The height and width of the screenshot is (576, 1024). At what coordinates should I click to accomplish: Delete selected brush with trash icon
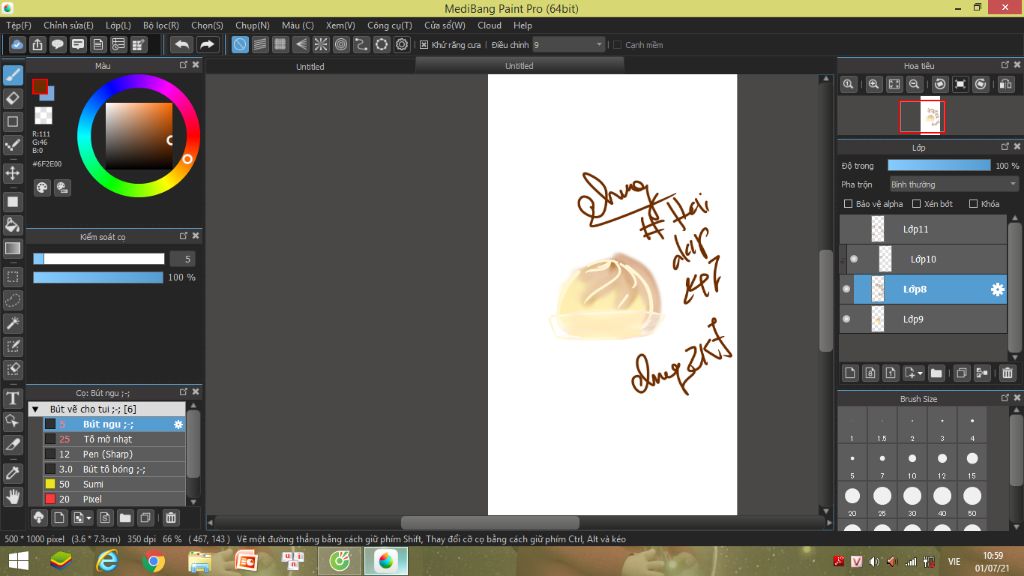pyautogui.click(x=170, y=518)
